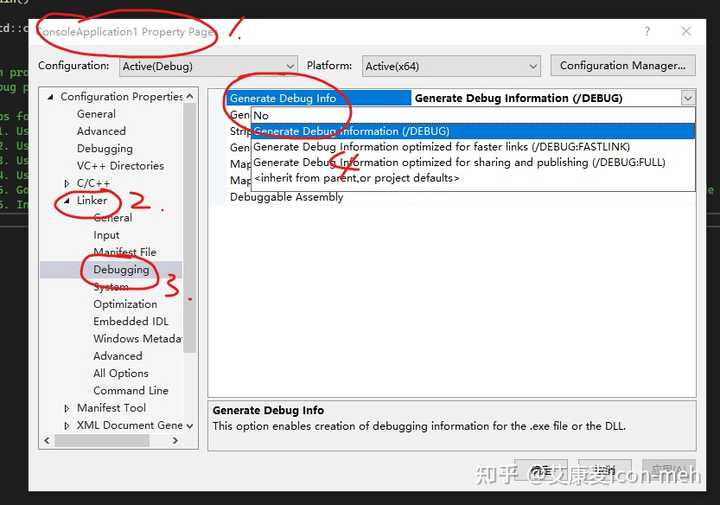Click the Manifest Tool tree label
This screenshot has width=720, height=505.
point(111,408)
